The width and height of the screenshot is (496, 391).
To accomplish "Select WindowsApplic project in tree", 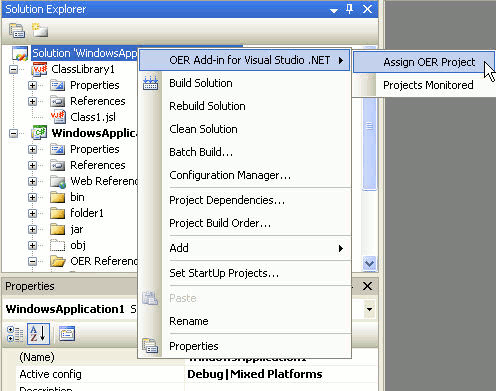I will pyautogui.click(x=94, y=133).
